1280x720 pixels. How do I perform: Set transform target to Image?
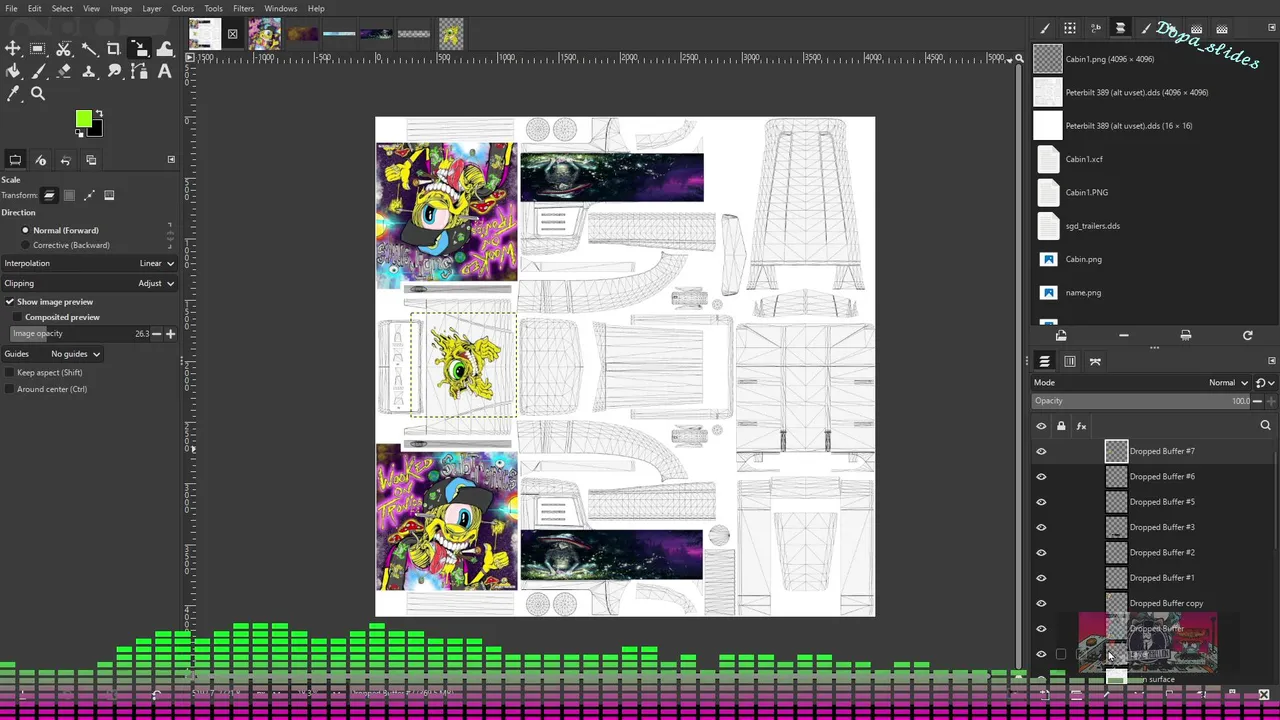pyautogui.click(x=109, y=195)
